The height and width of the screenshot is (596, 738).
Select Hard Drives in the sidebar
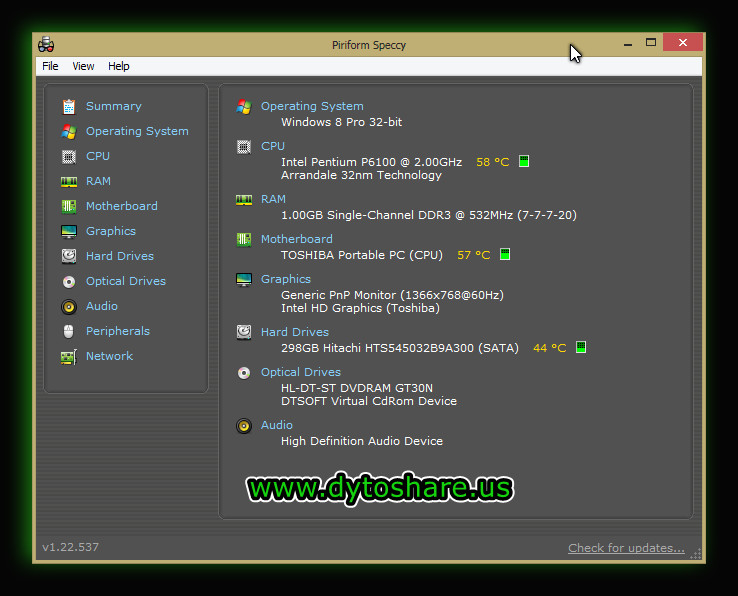pos(120,256)
